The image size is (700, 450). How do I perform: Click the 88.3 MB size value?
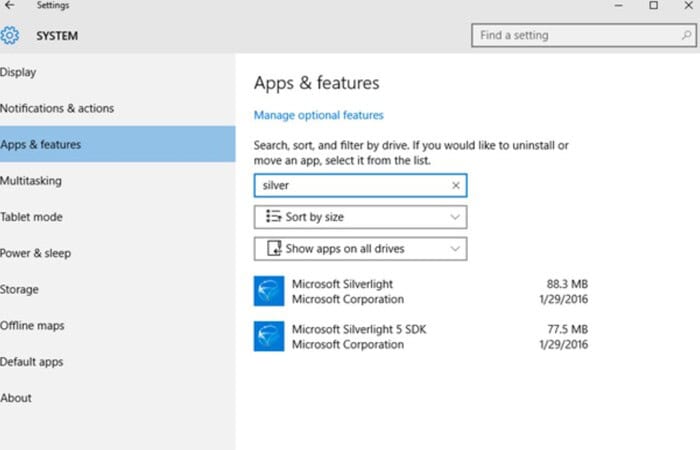[x=567, y=284]
